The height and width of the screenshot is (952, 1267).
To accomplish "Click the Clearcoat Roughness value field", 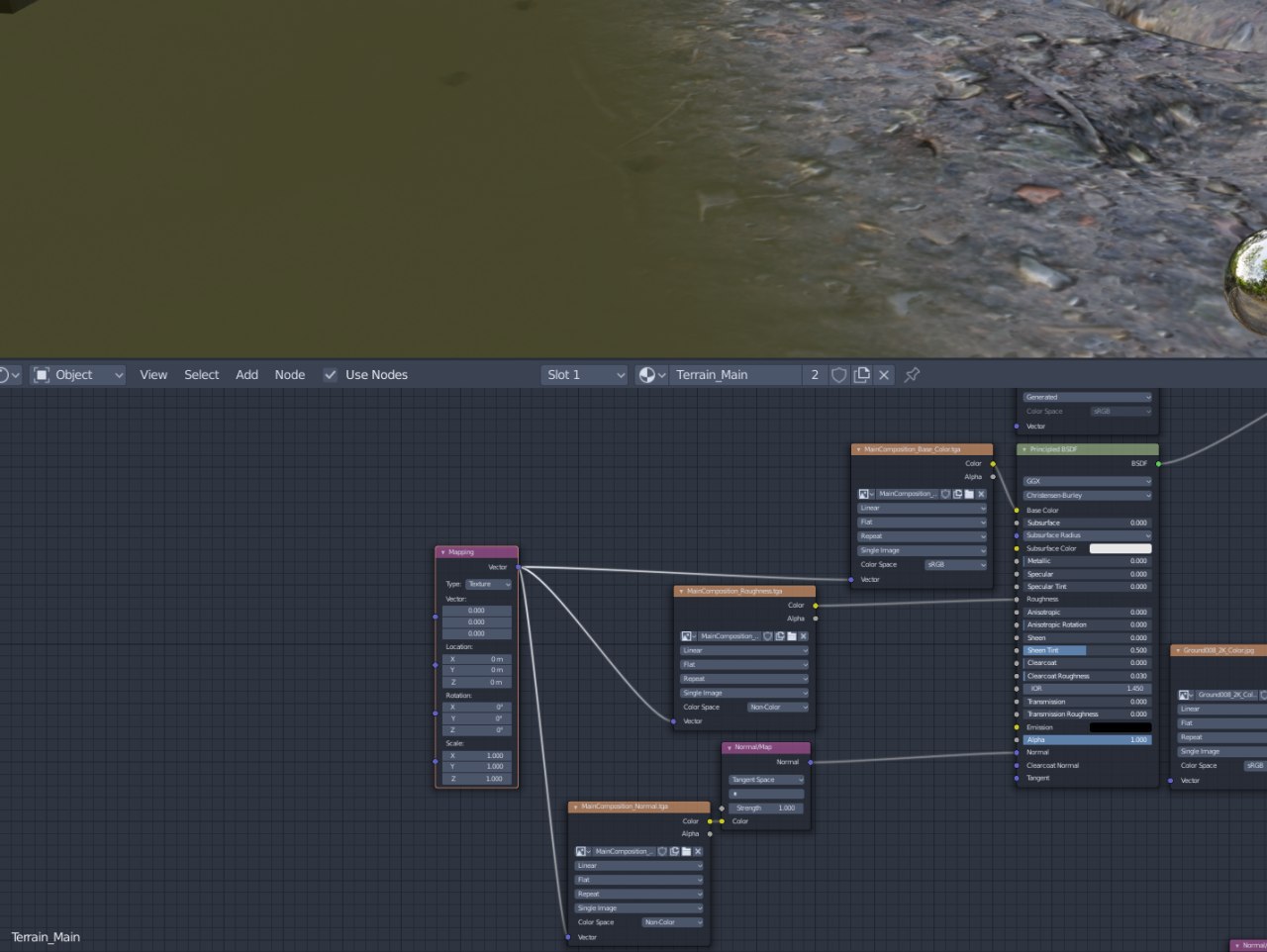I will tap(1088, 676).
